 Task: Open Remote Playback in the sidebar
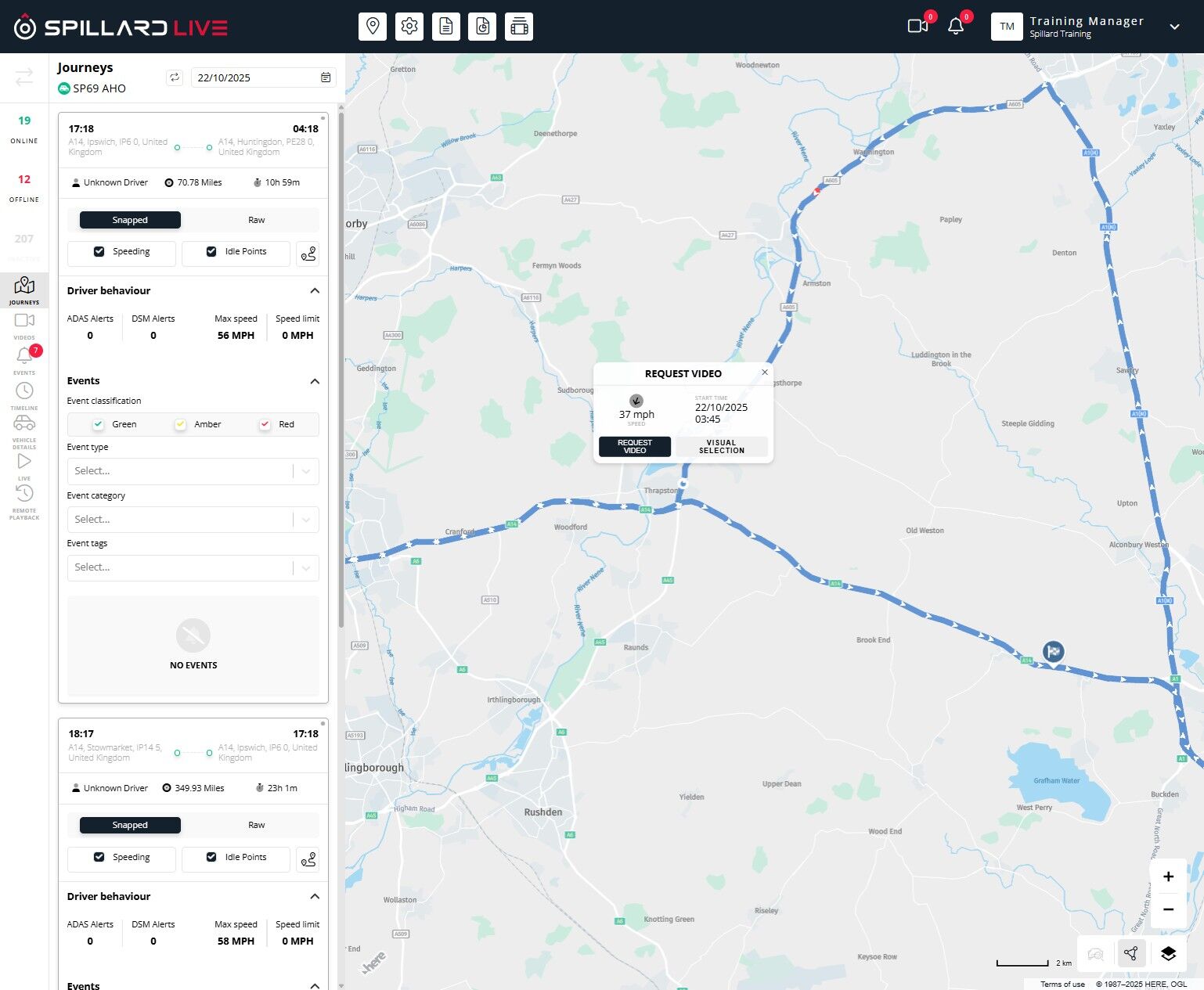click(24, 501)
